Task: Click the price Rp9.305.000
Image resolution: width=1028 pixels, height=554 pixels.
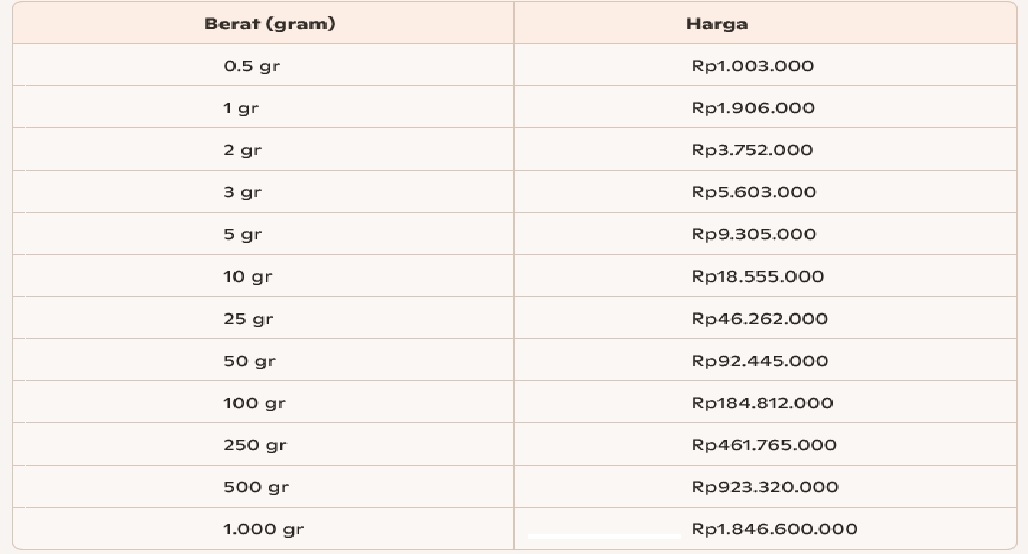Action: (754, 234)
